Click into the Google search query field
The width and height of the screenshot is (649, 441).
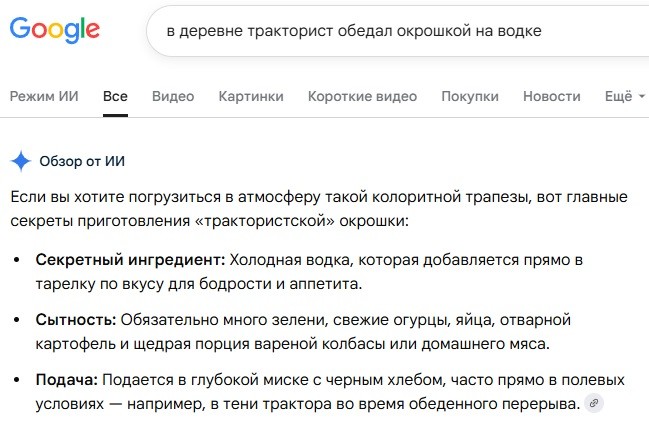397,31
